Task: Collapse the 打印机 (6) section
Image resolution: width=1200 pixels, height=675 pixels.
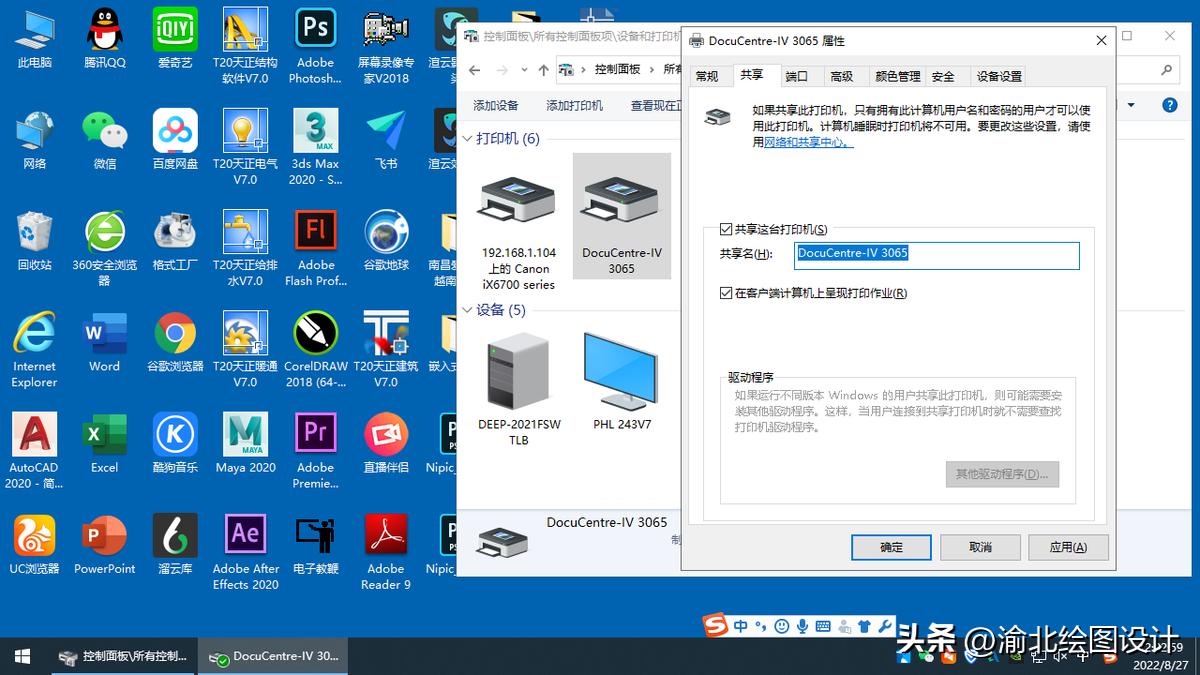Action: click(465, 139)
